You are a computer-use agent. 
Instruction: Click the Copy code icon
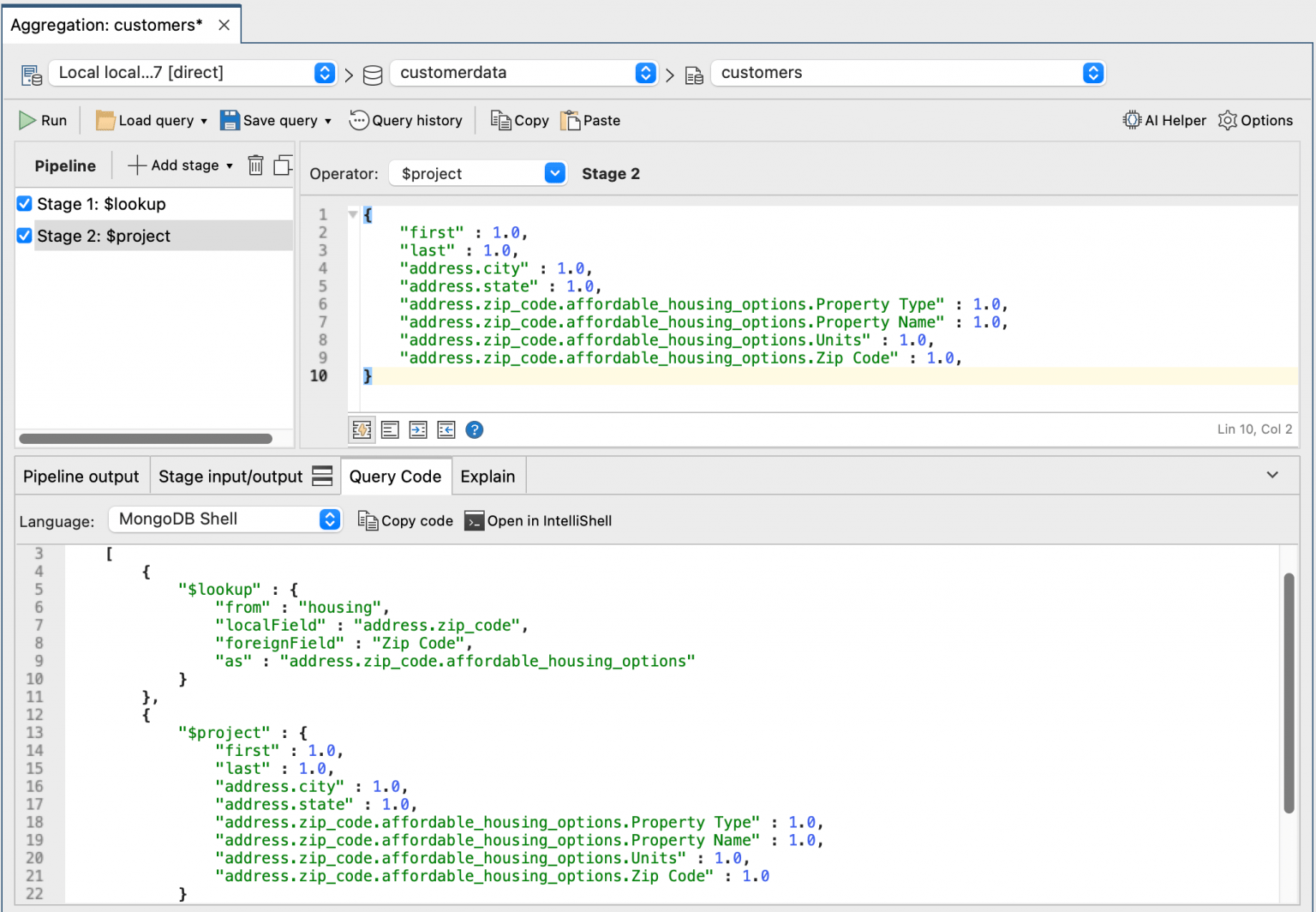coord(404,520)
